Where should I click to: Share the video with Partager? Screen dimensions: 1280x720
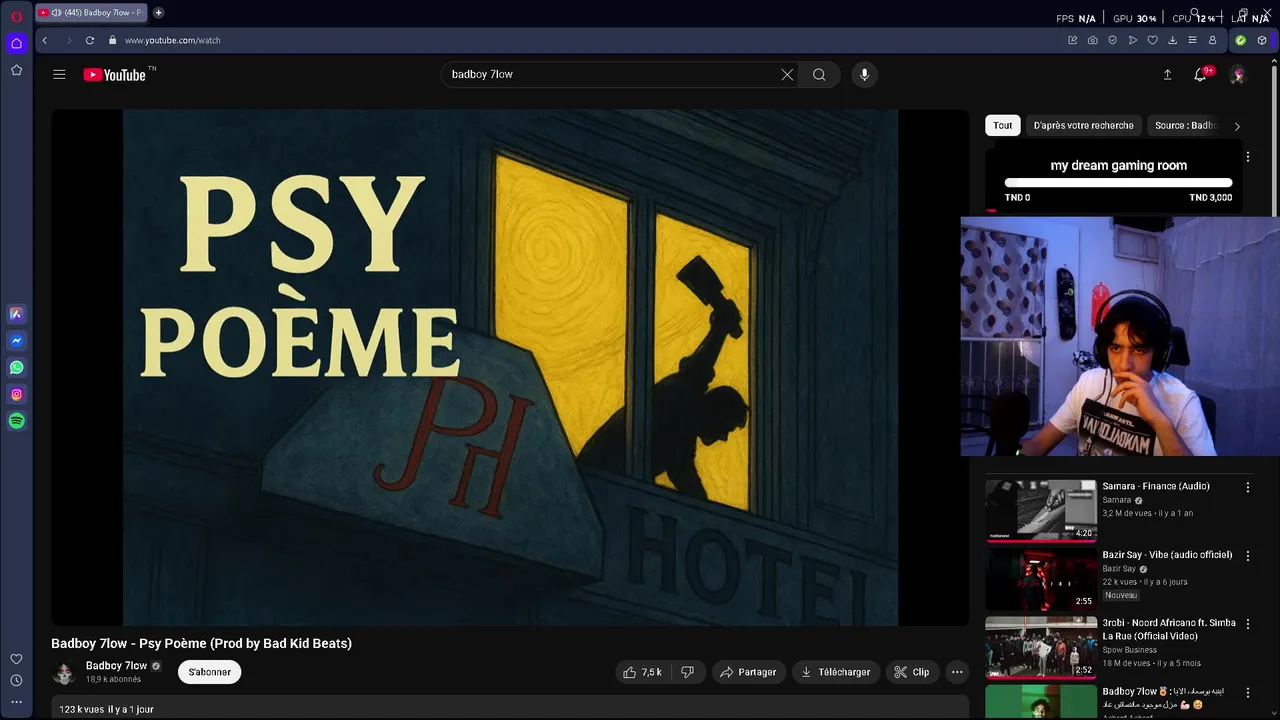(x=749, y=672)
